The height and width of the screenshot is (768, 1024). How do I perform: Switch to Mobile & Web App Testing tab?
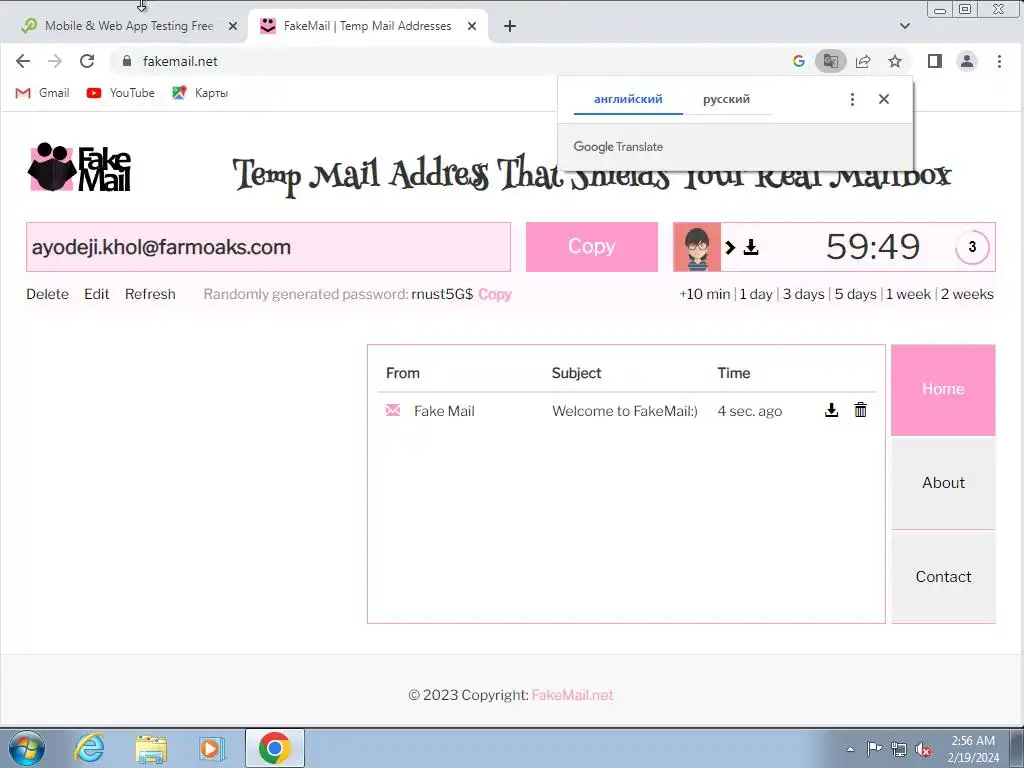tap(124, 26)
